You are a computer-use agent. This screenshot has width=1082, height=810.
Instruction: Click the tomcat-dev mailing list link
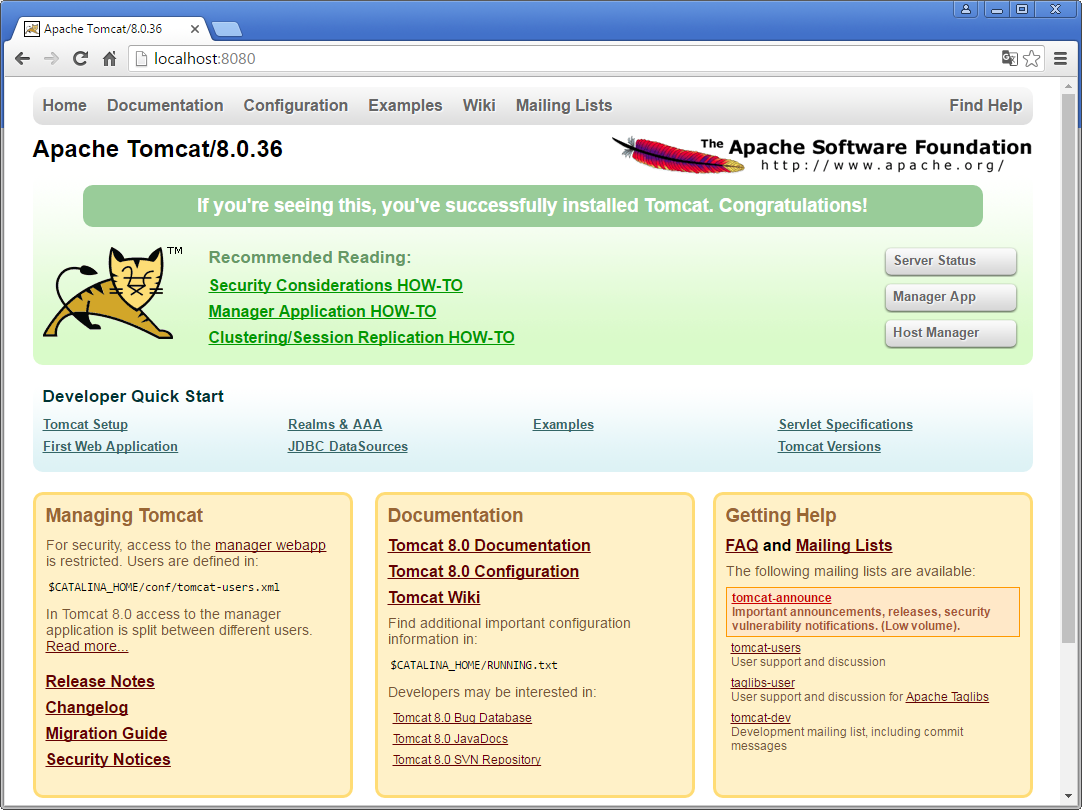click(x=761, y=718)
